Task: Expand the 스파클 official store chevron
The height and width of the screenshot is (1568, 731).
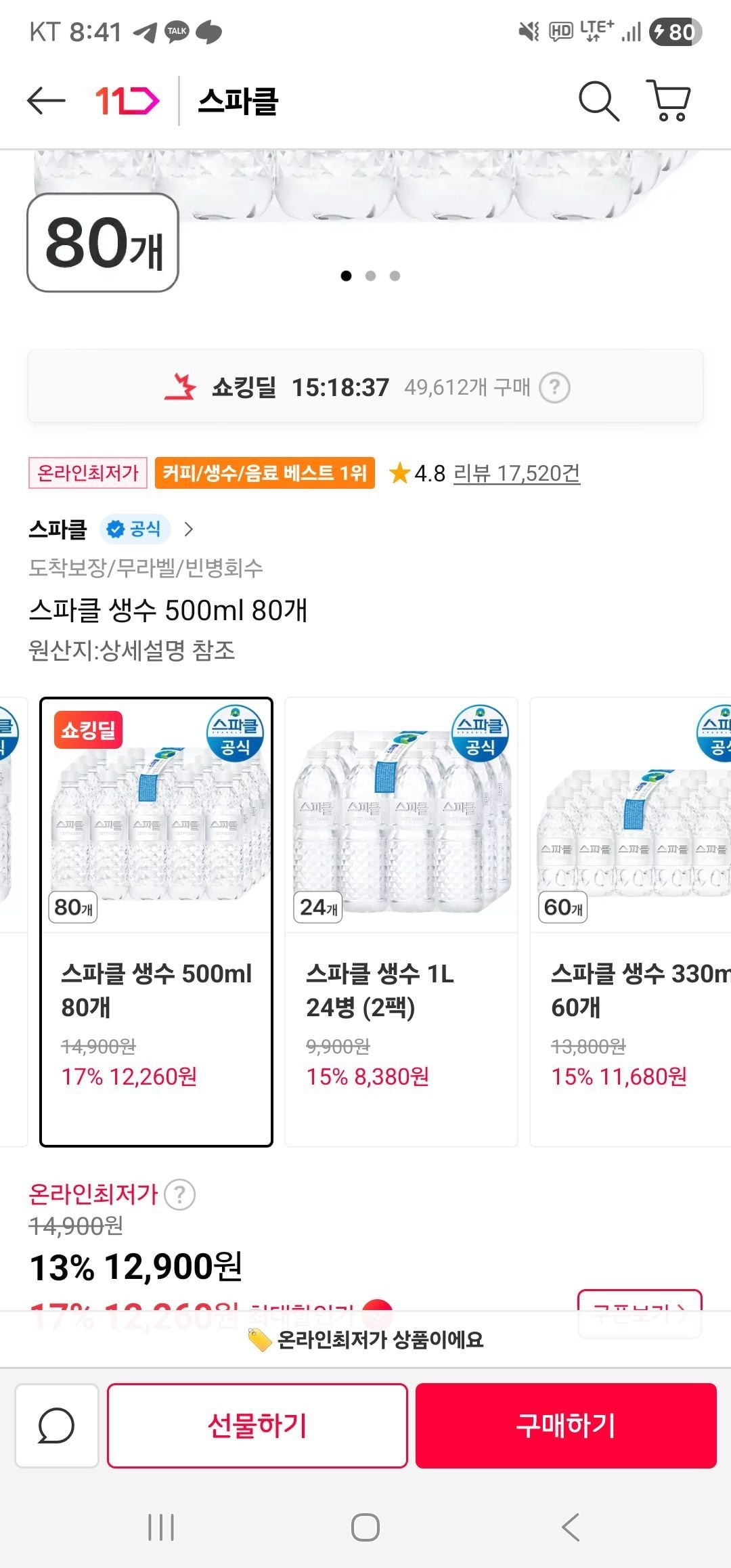Action: (x=189, y=529)
